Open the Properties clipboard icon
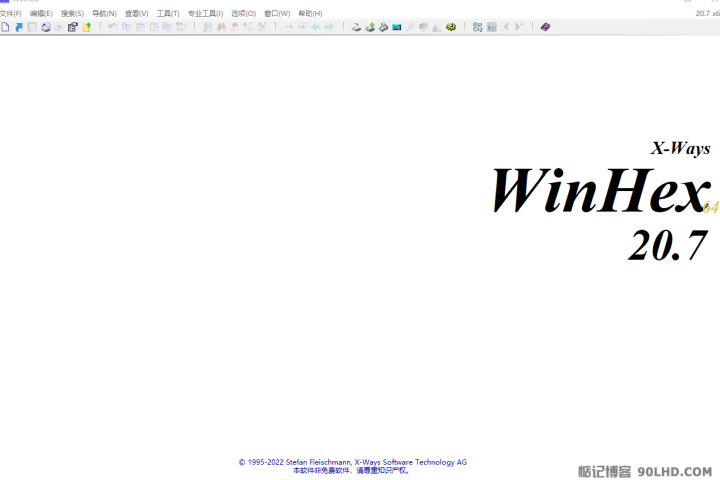This screenshot has height=480, width=720. coord(73,27)
